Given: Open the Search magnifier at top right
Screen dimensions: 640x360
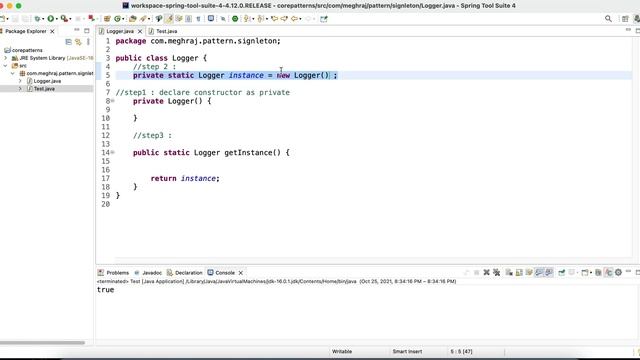Looking at the screenshot, I should [608, 19].
